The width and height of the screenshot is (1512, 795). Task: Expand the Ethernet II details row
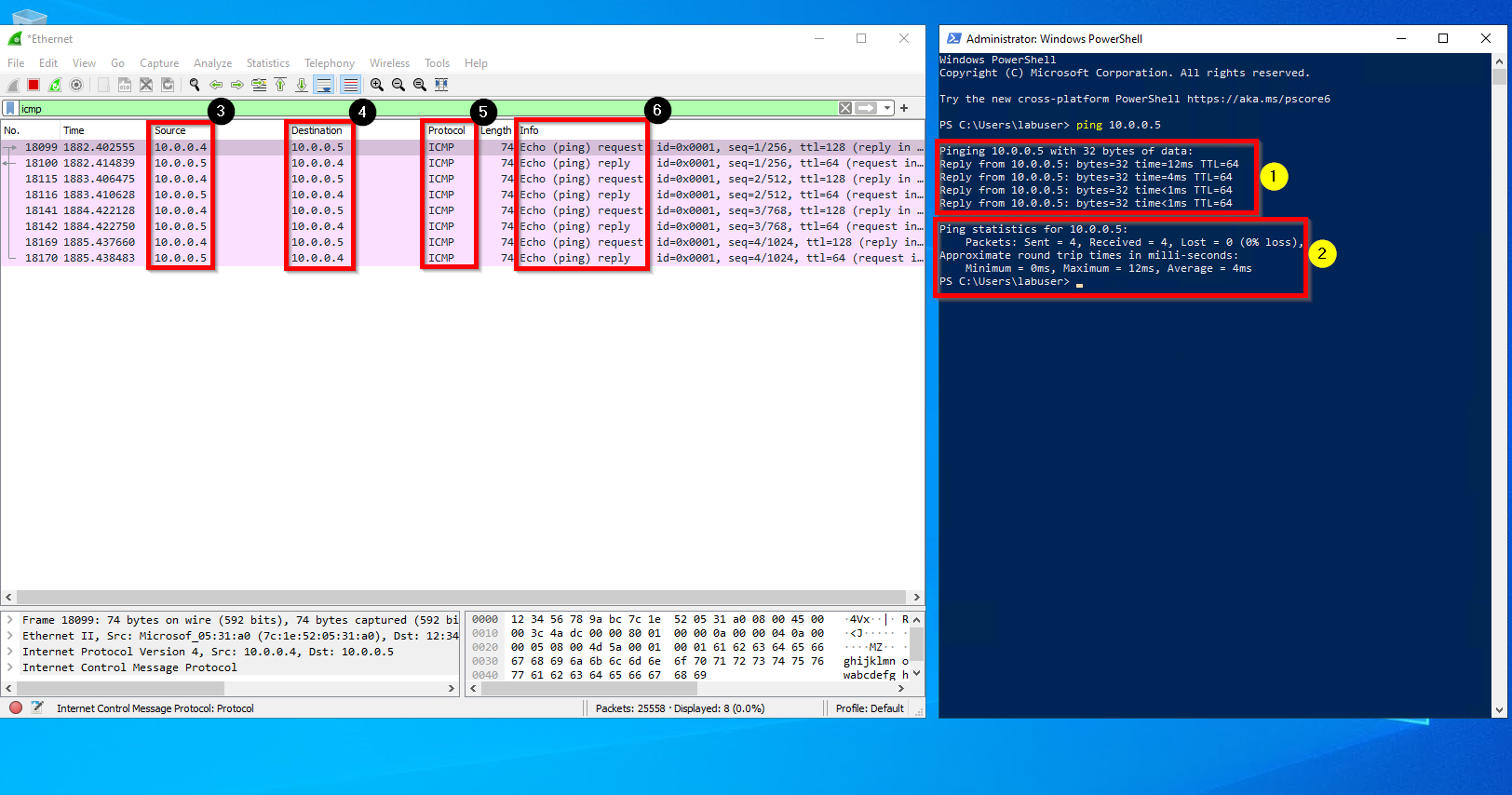point(10,636)
